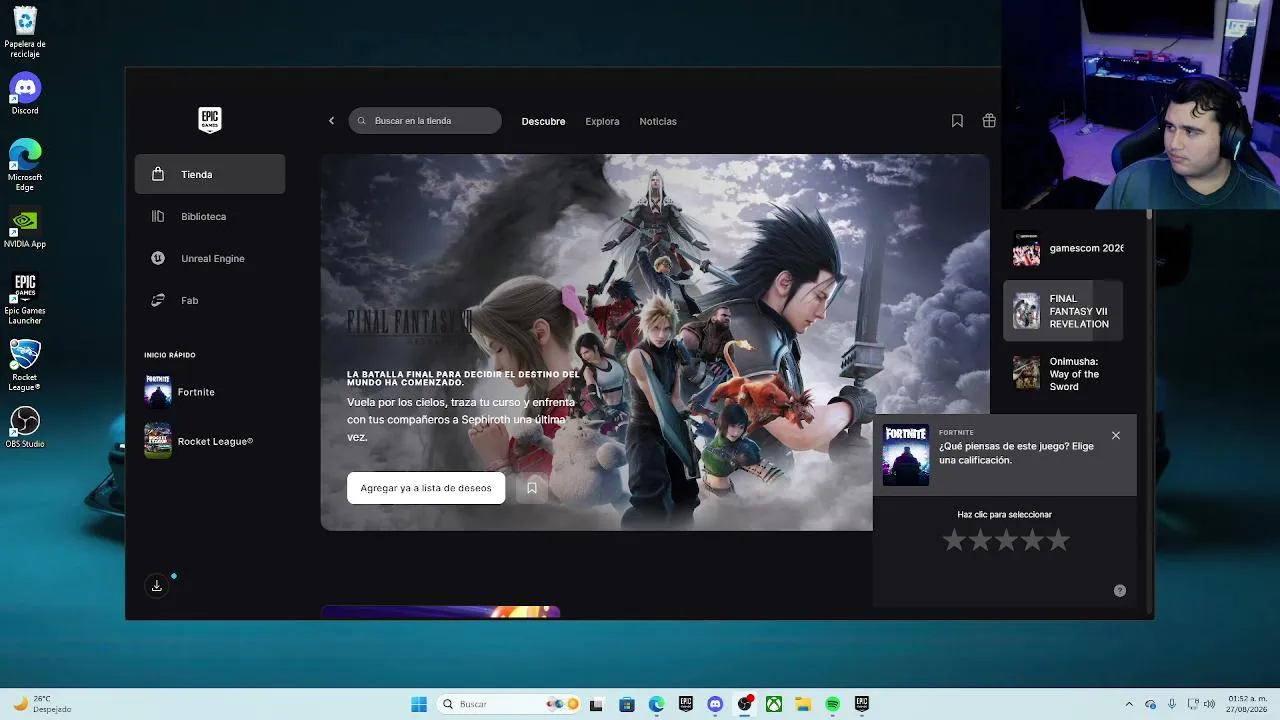Click the Fortnite thumbnail in rating popup

pyautogui.click(x=906, y=455)
